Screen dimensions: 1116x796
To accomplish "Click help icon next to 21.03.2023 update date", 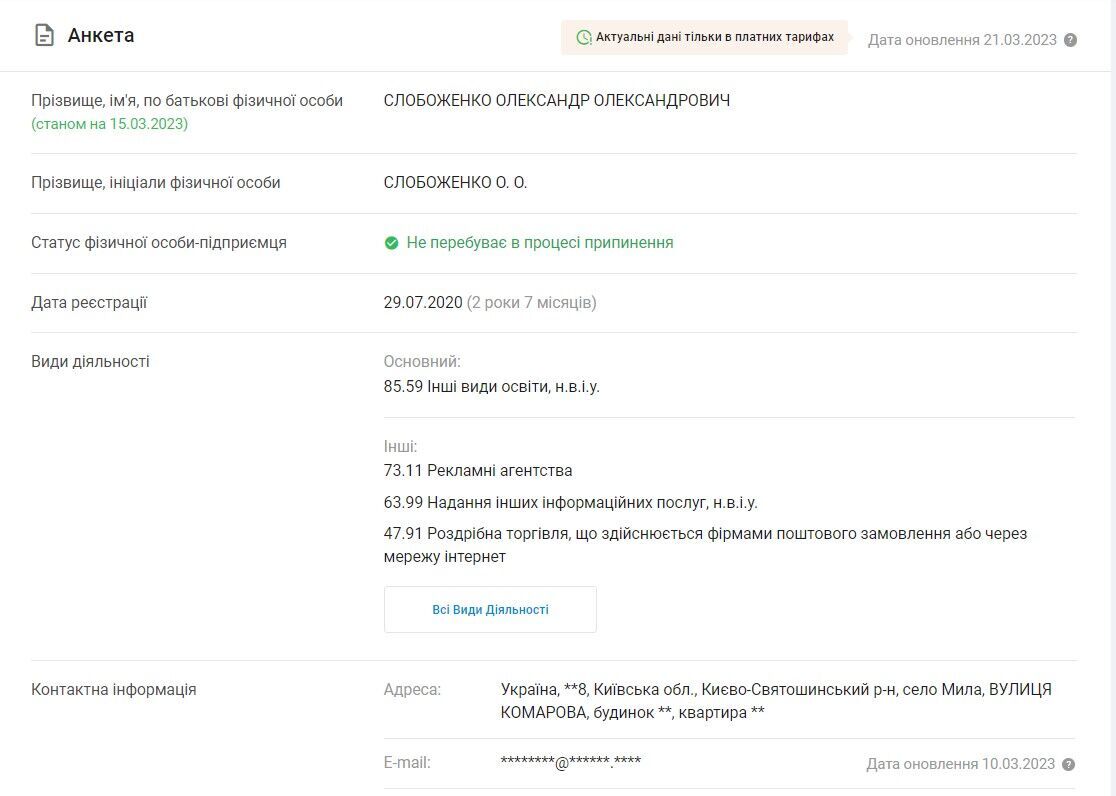I will [1070, 40].
